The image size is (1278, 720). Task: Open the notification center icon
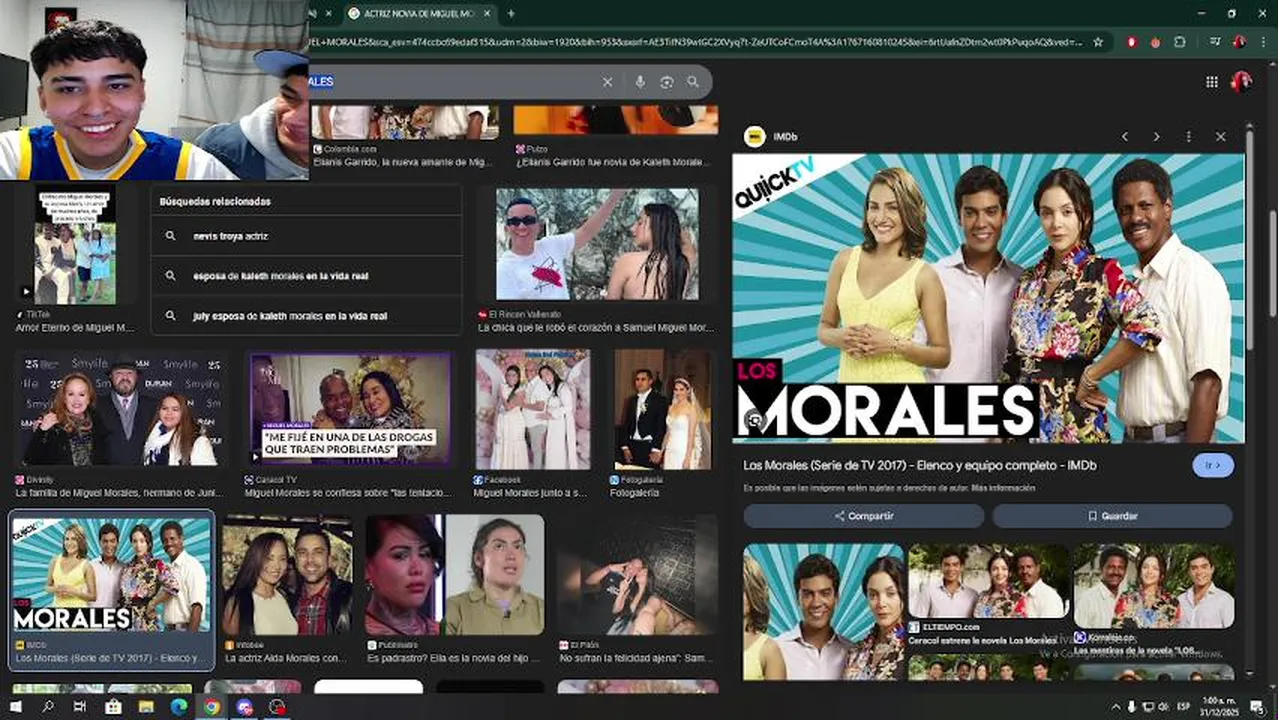point(1258,707)
